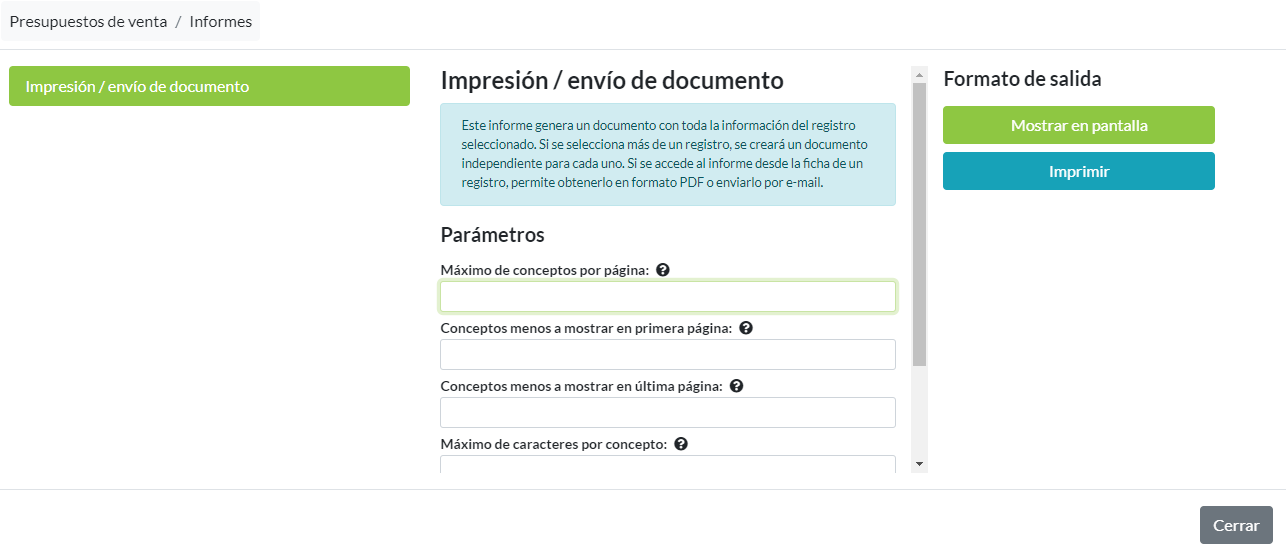This screenshot has width=1286, height=553.
Task: Focus the Máximo de conceptos por página field
Action: point(667,297)
